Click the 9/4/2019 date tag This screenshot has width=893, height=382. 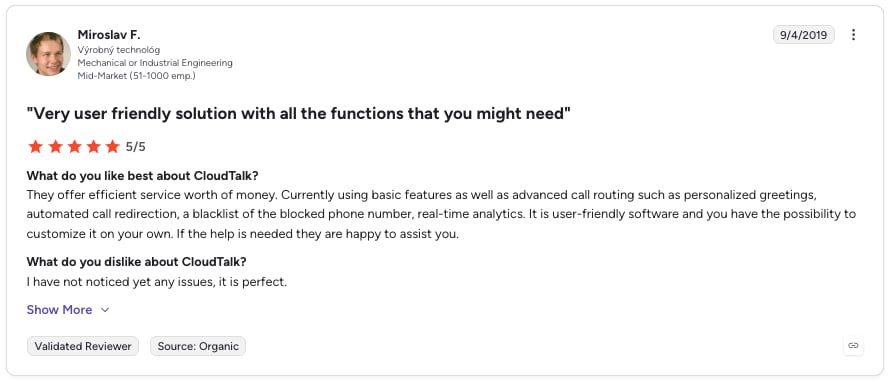[x=804, y=35]
